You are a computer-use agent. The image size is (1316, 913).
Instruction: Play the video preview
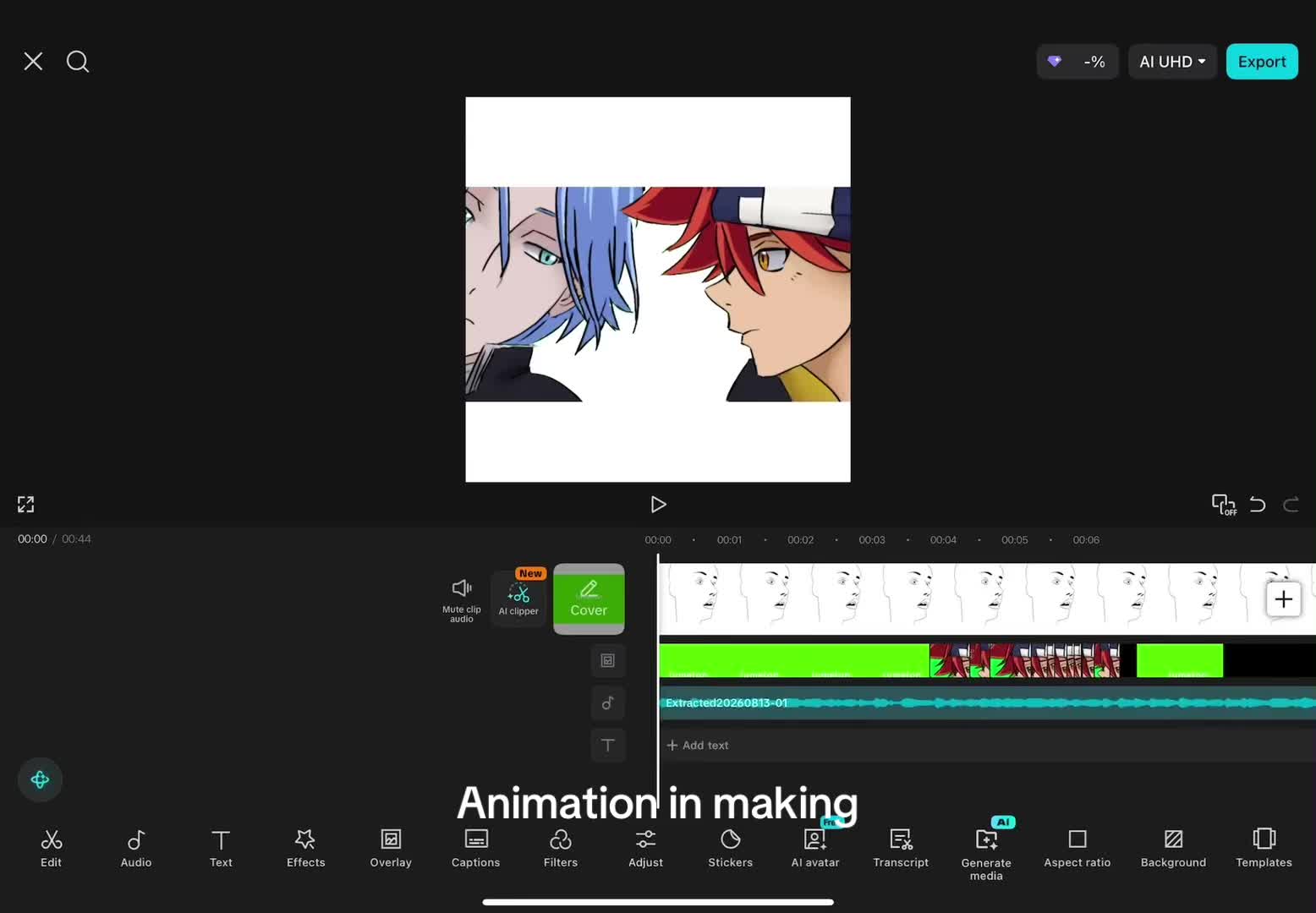[x=658, y=505]
